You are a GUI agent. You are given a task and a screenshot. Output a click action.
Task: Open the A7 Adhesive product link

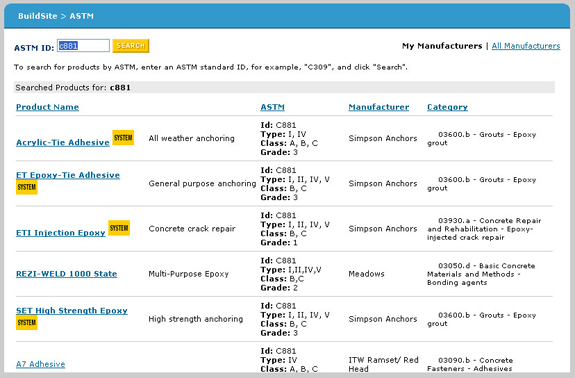click(40, 364)
